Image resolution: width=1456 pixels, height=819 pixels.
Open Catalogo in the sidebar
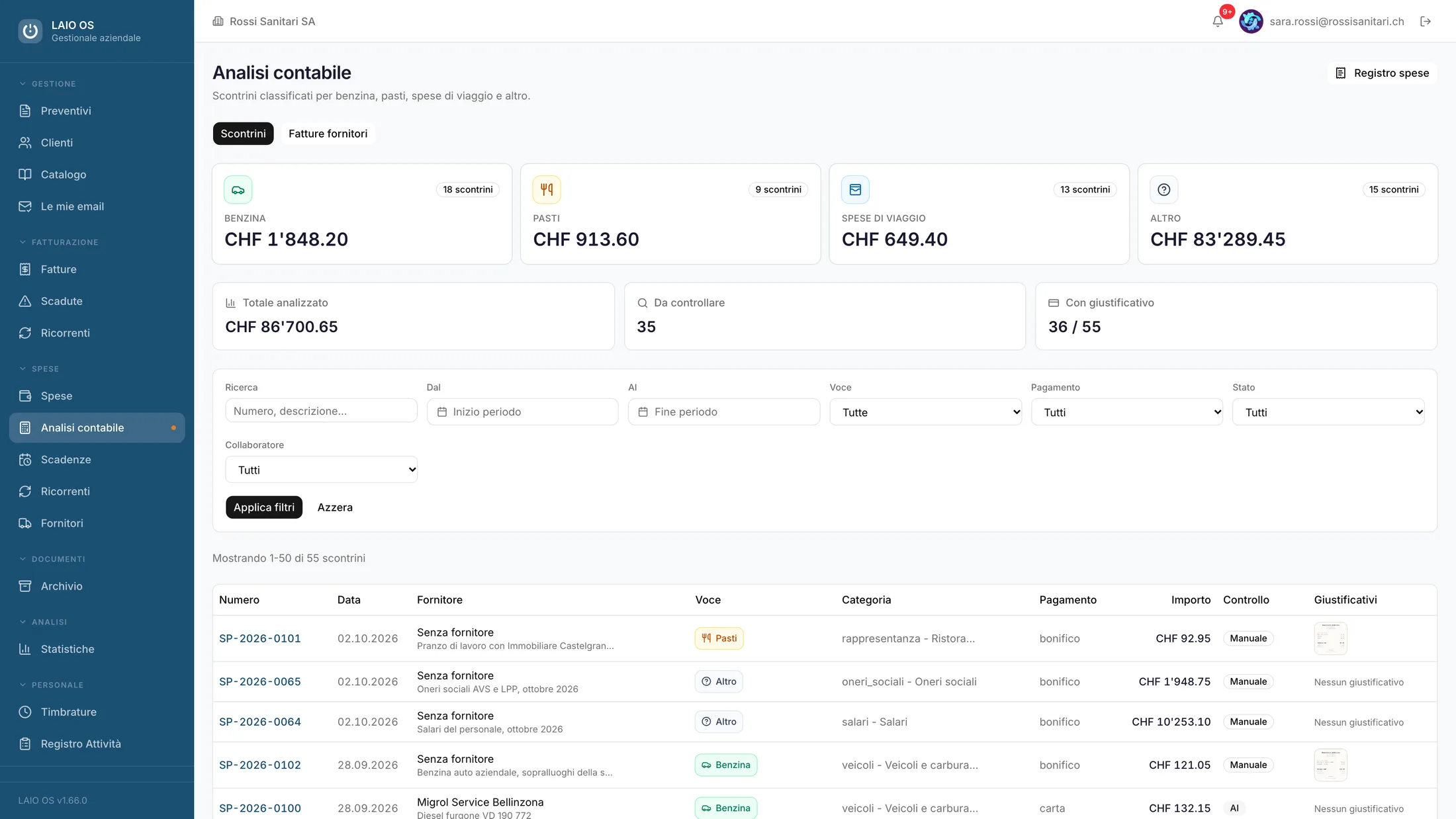tap(97, 174)
